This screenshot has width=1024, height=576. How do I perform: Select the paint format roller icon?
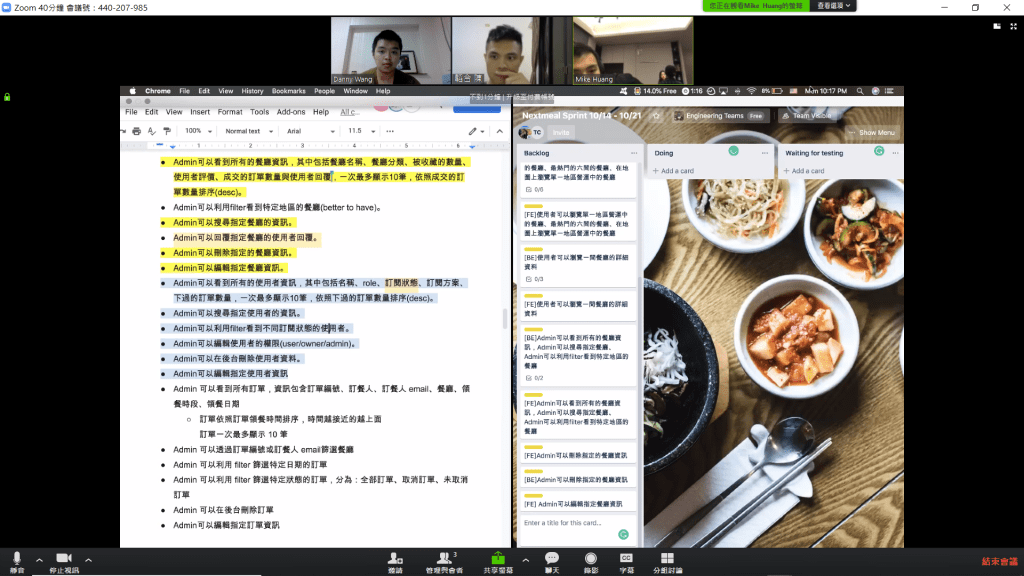click(165, 131)
